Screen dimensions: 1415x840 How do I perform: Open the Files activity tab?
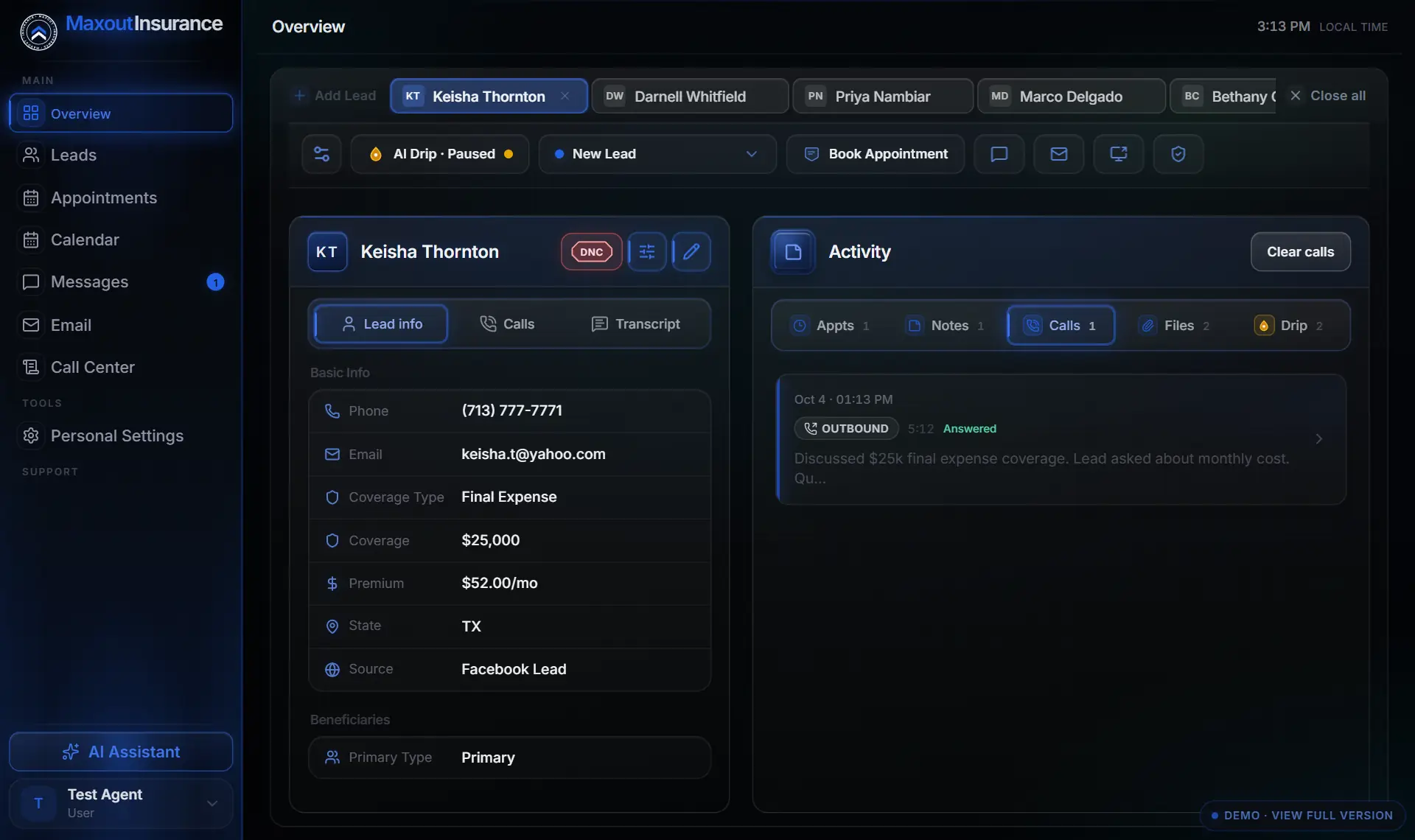pyautogui.click(x=1175, y=326)
